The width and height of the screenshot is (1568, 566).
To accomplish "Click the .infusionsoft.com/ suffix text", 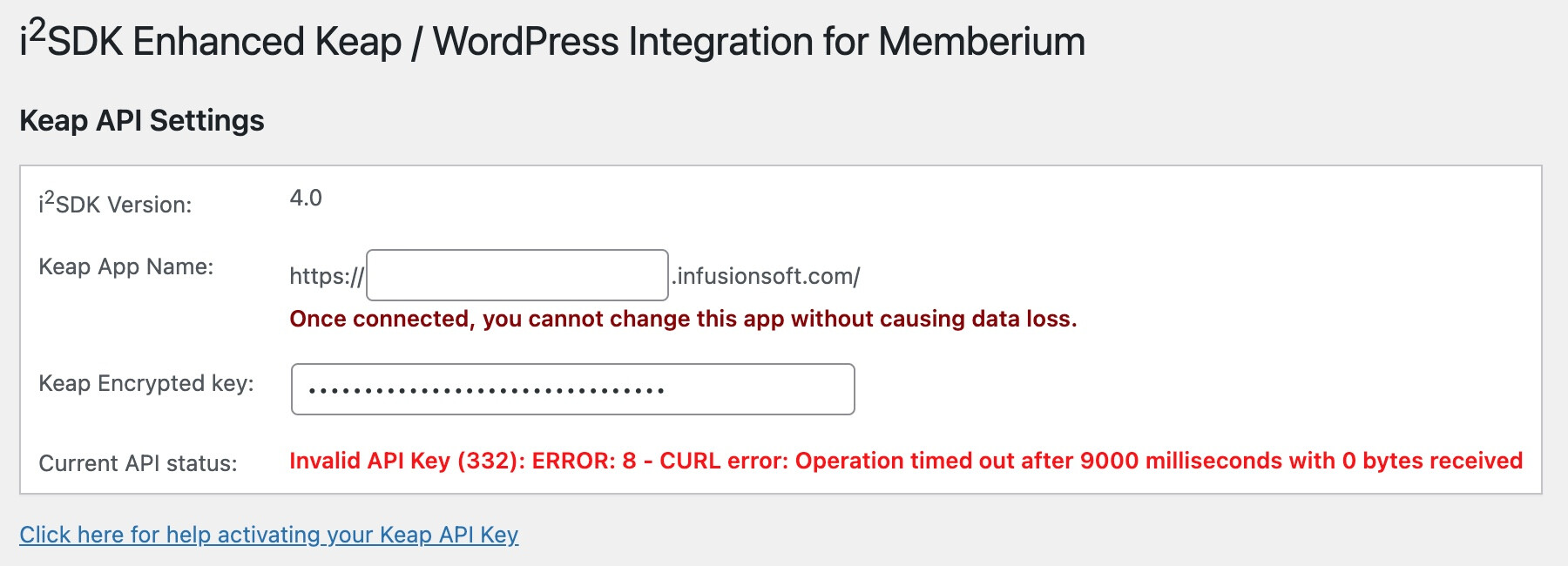I will click(x=767, y=277).
